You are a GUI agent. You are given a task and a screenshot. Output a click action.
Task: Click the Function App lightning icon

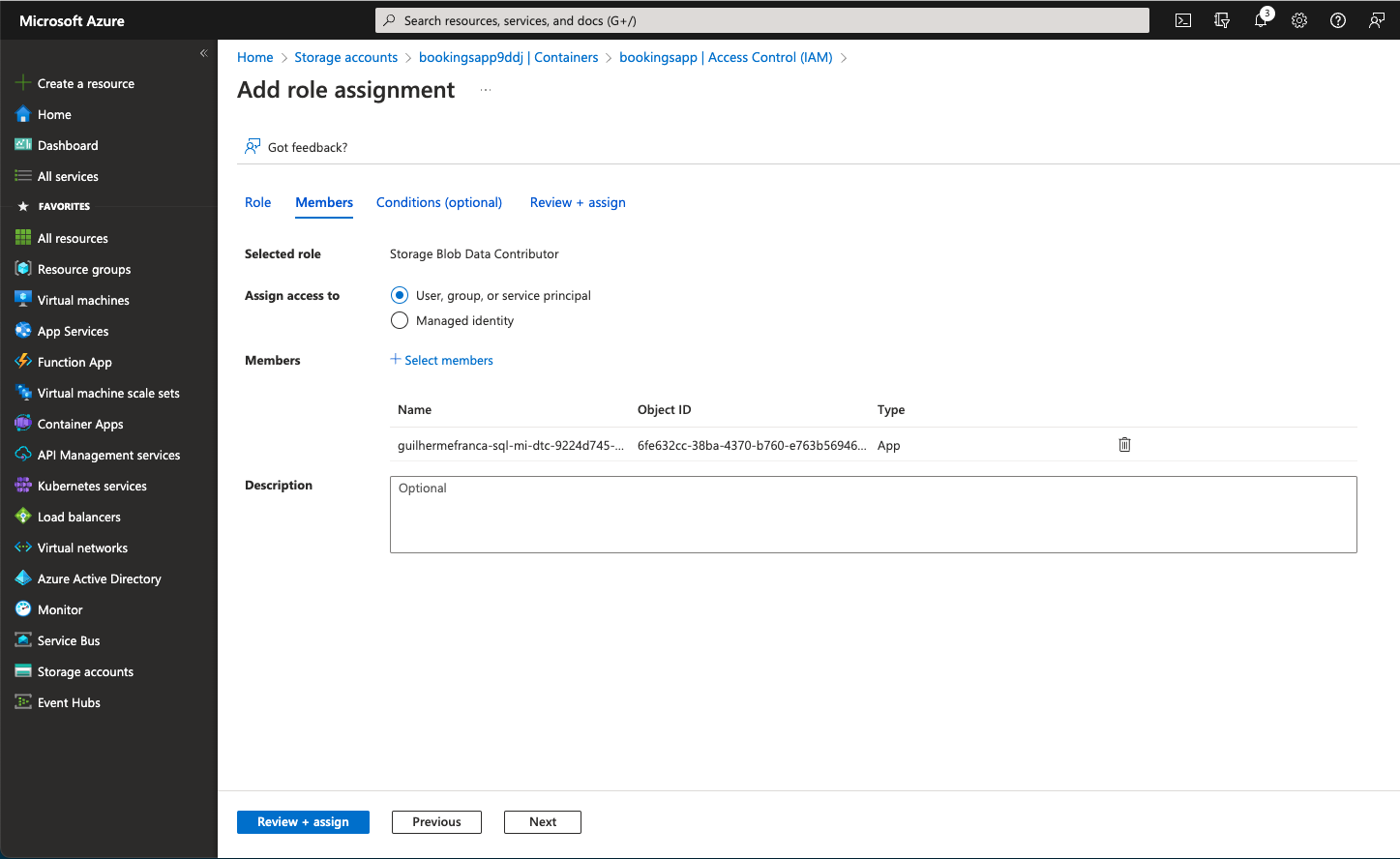click(23, 362)
